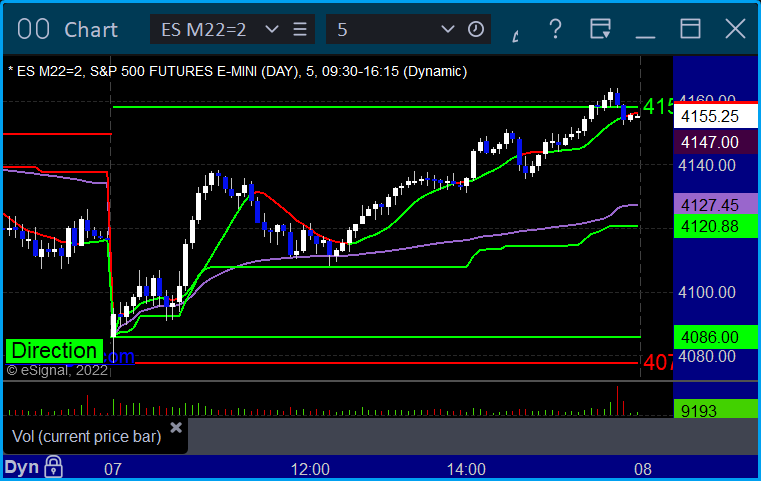Click the Dyn label in the time axis
This screenshot has height=481, width=761.
click(x=22, y=467)
